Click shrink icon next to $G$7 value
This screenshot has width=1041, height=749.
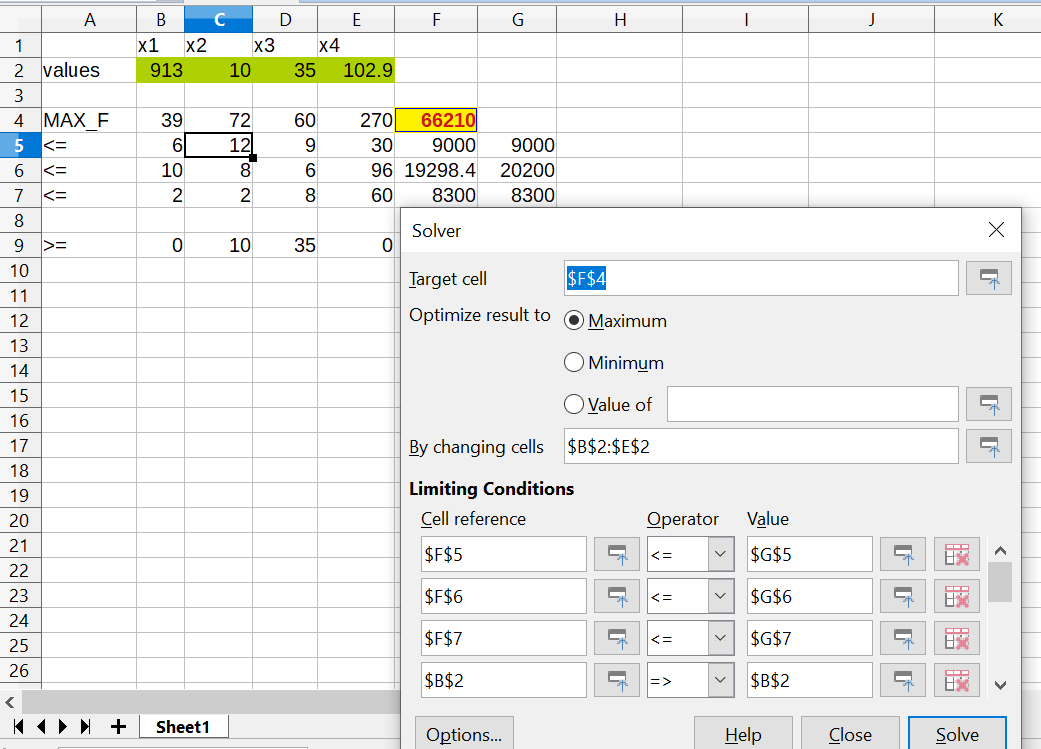click(x=903, y=638)
